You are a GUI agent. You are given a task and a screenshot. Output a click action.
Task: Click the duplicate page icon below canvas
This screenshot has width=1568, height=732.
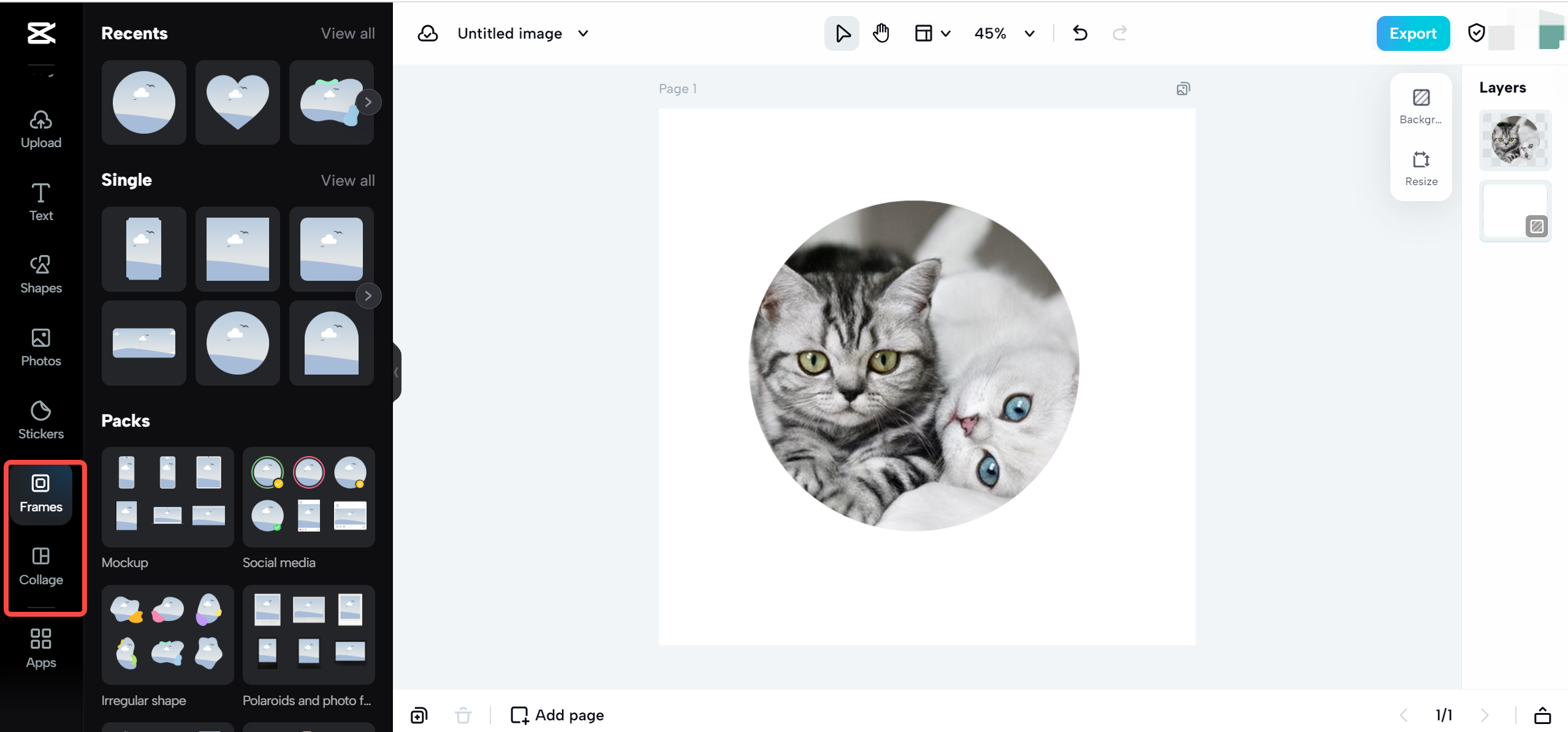[419, 715]
